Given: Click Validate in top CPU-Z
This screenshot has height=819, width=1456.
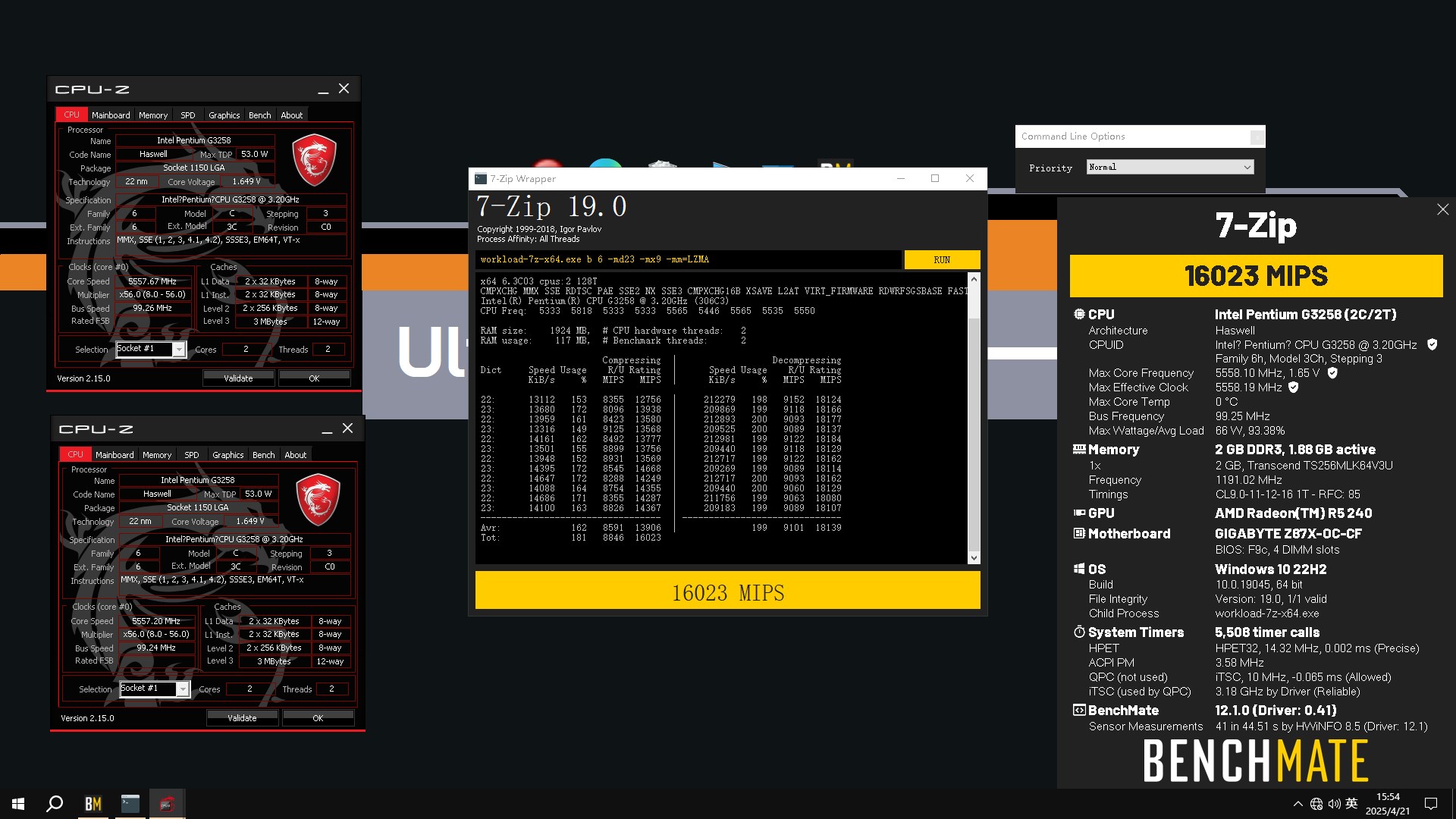Looking at the screenshot, I should 238,378.
